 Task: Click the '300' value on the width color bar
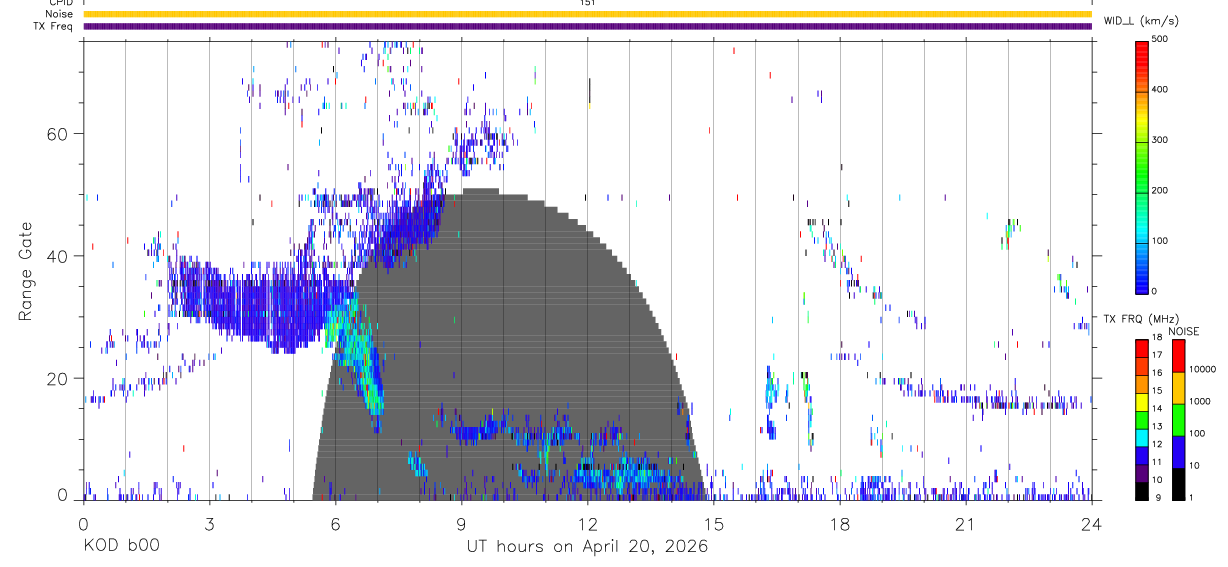1160,140
